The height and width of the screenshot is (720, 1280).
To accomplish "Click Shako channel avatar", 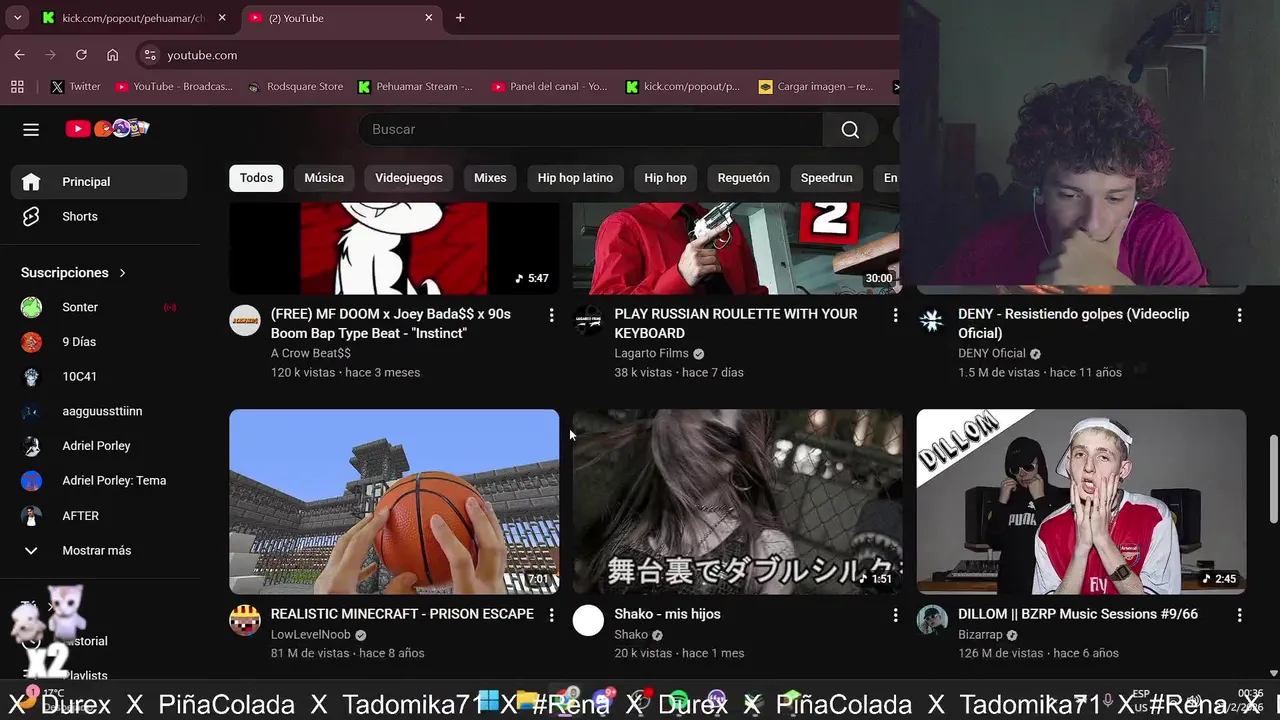I will 588,620.
